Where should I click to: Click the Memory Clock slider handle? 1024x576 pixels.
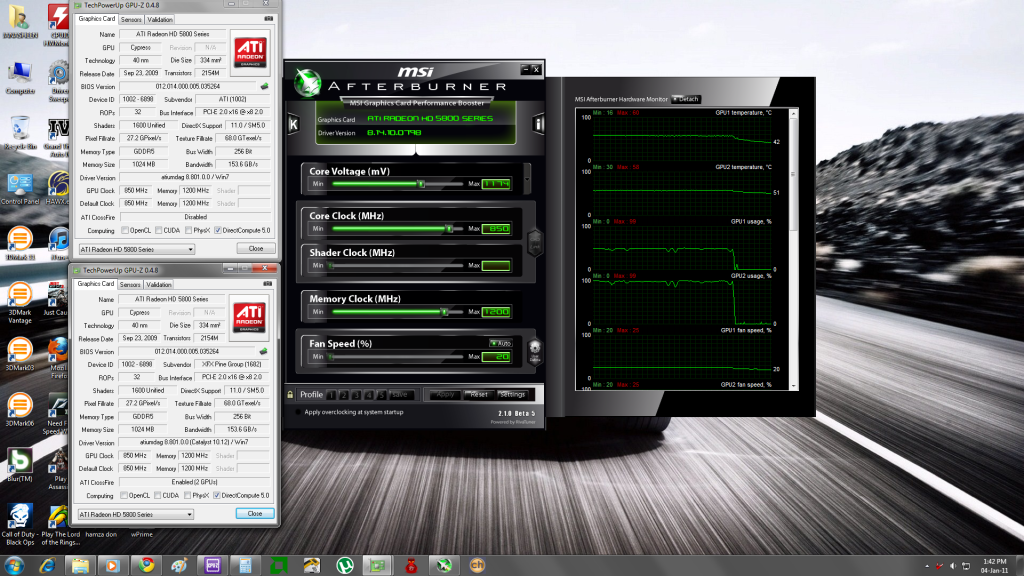(444, 312)
